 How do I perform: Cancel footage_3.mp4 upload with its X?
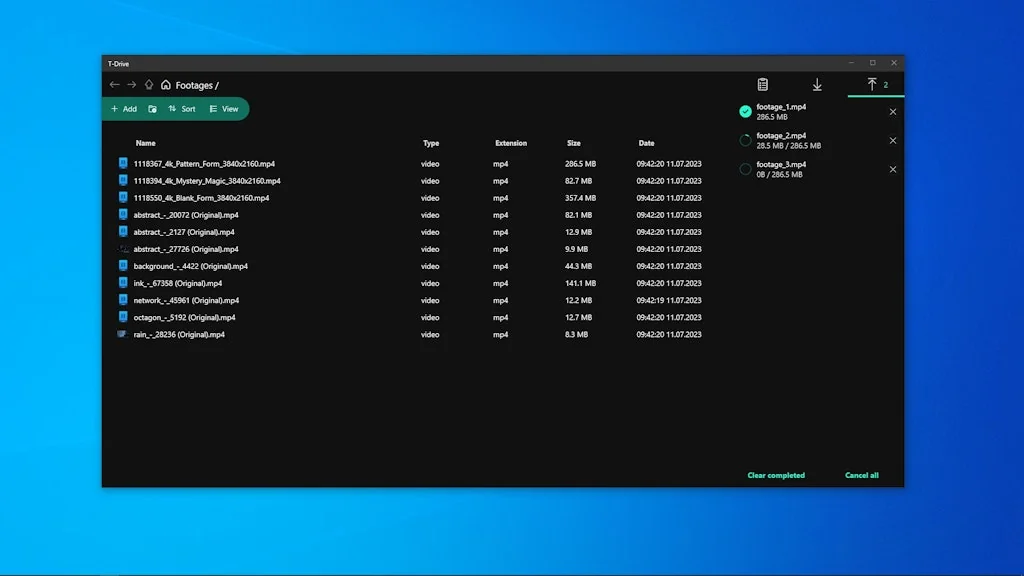pyautogui.click(x=893, y=169)
